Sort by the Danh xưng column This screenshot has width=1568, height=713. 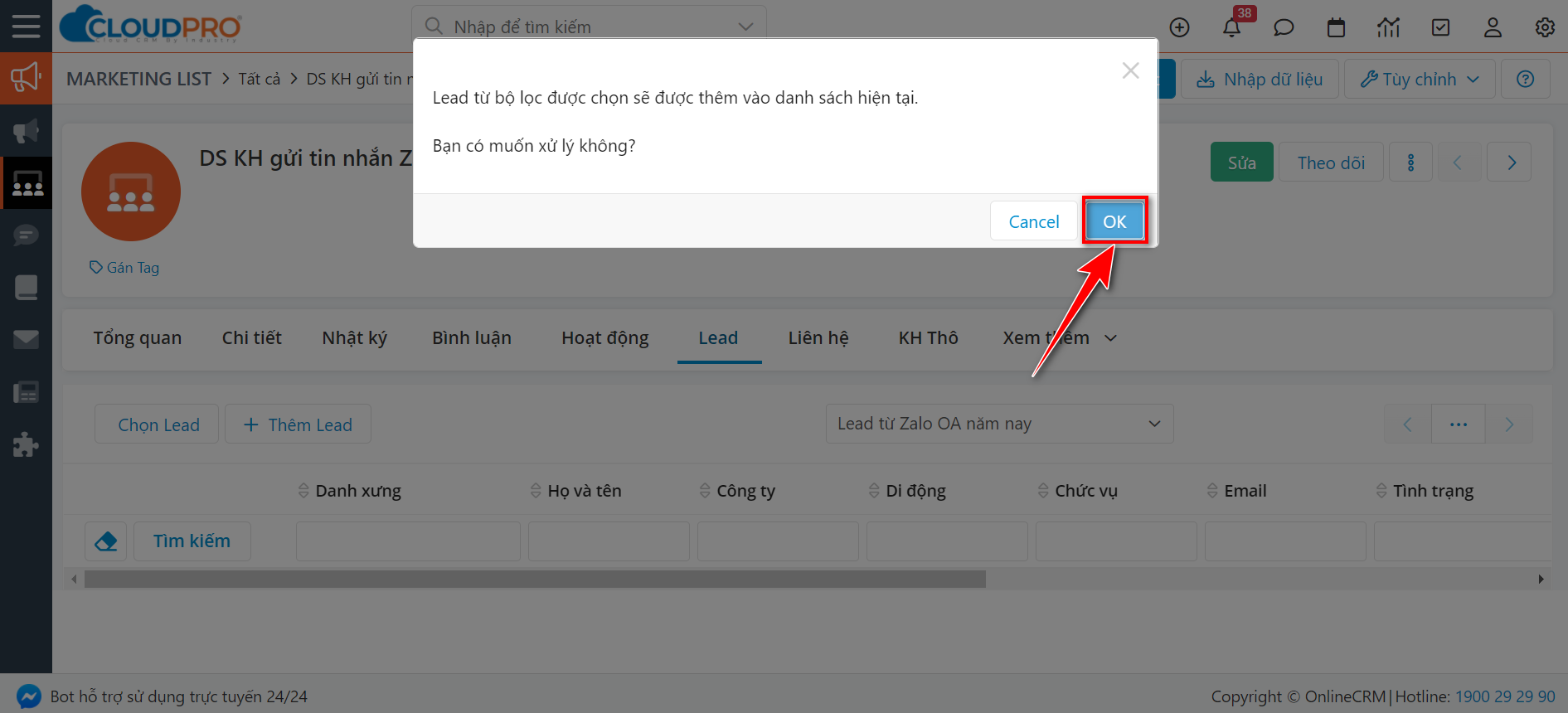pyautogui.click(x=350, y=491)
